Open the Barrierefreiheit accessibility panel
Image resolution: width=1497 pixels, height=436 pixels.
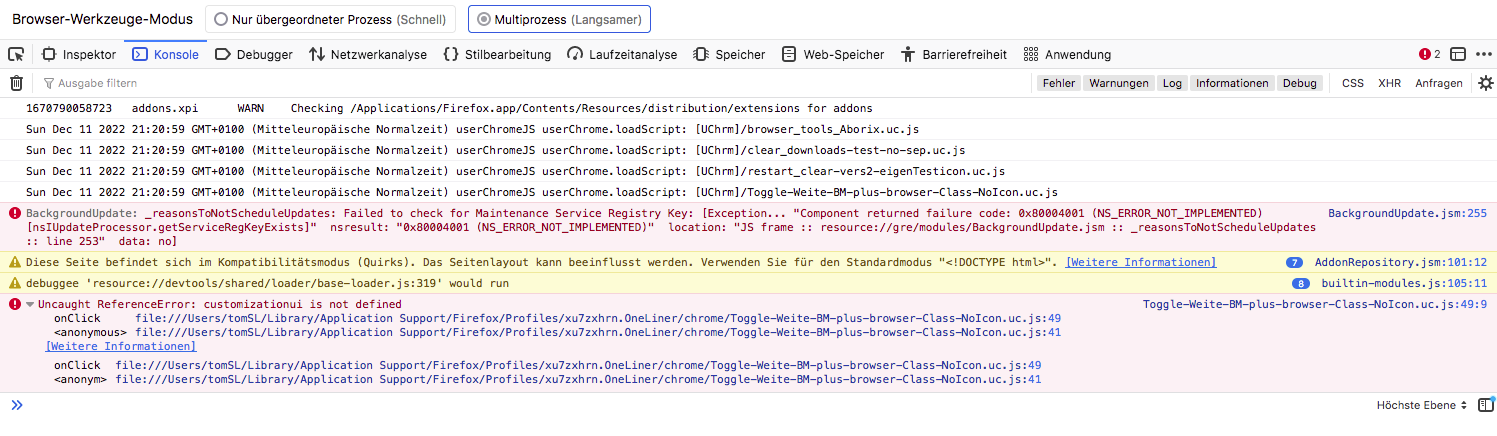pos(953,54)
